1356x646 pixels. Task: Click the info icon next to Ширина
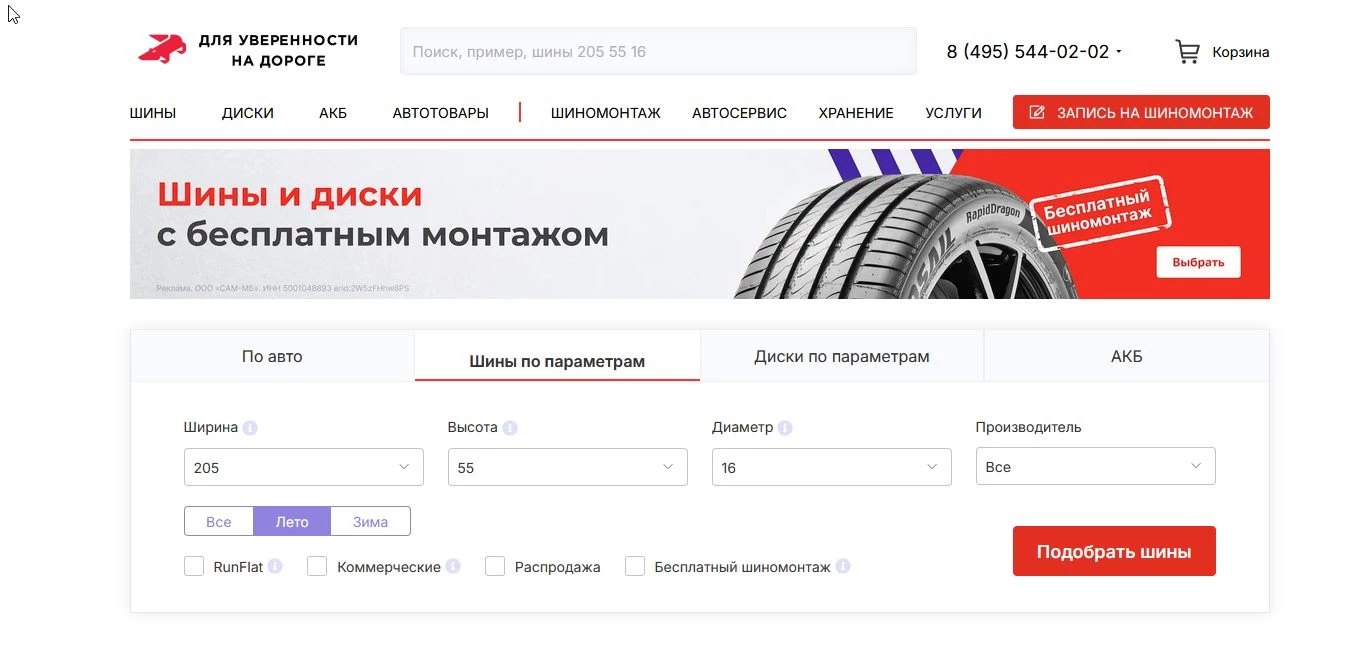pyautogui.click(x=248, y=427)
